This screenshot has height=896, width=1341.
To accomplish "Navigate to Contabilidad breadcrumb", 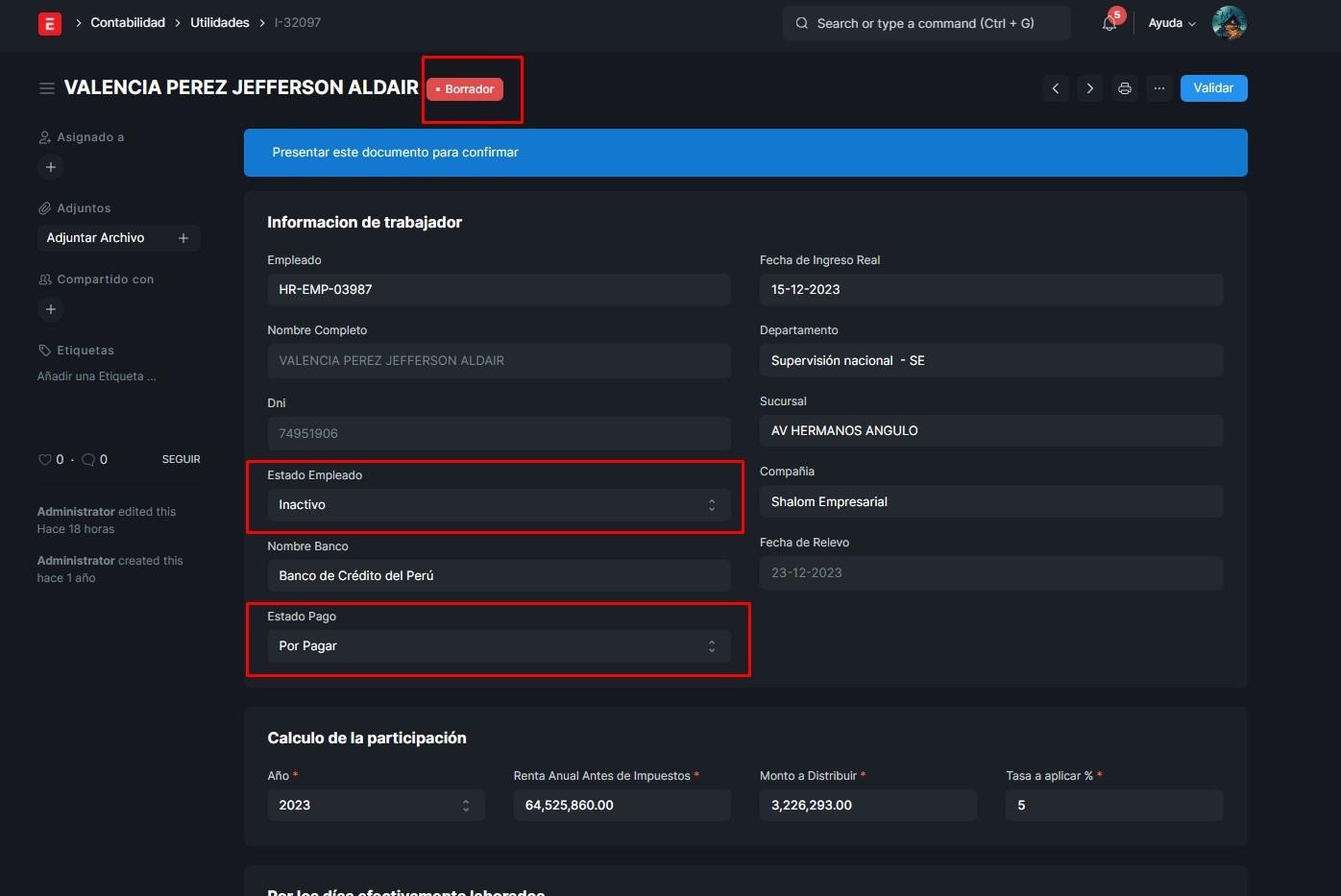I will 128,23.
